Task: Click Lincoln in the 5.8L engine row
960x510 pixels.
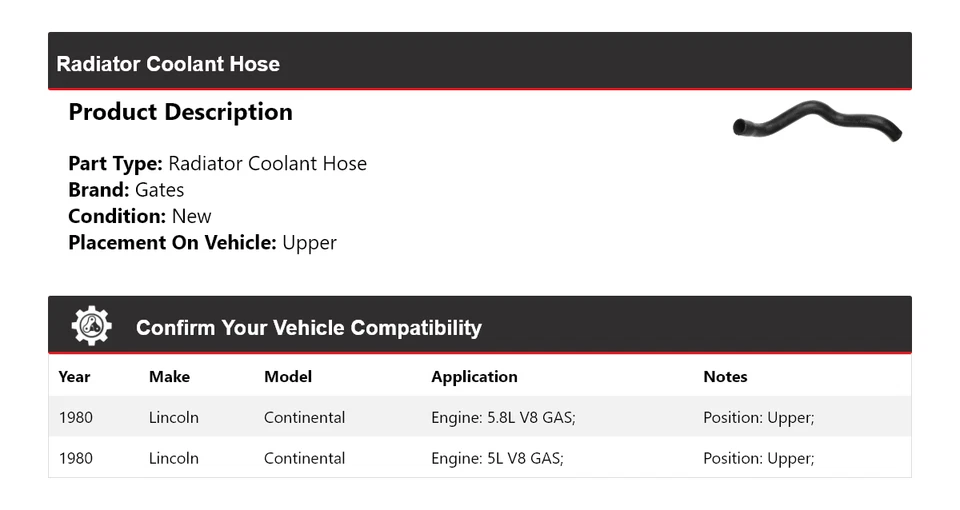Action: click(174, 417)
